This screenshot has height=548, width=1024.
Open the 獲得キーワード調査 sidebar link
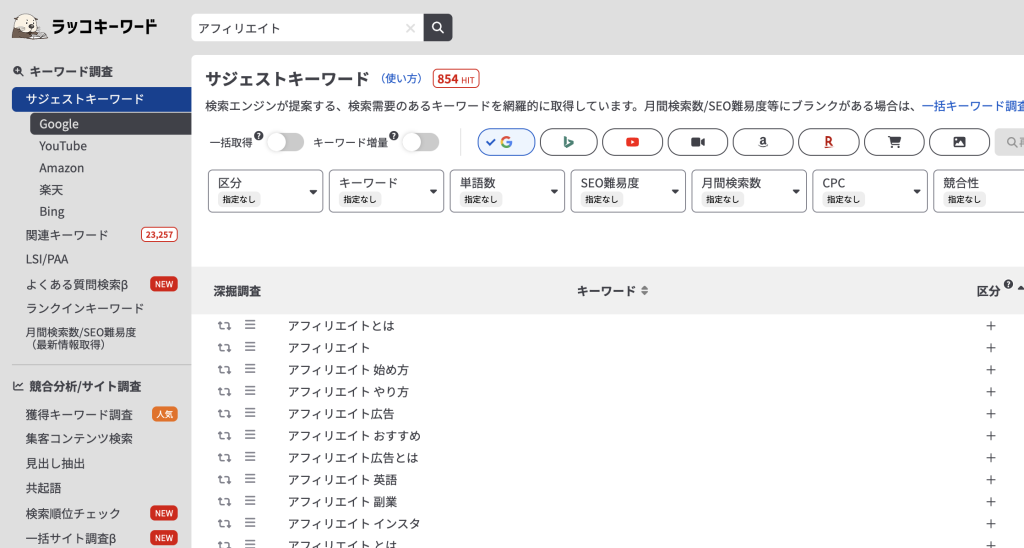(79, 414)
